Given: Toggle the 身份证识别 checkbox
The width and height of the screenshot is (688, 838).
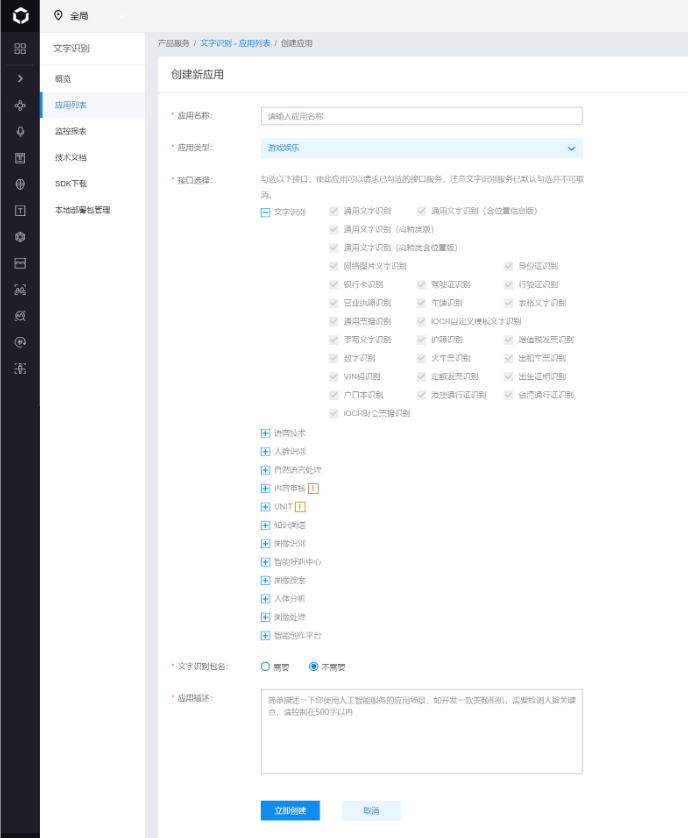Looking at the screenshot, I should click(x=508, y=266).
